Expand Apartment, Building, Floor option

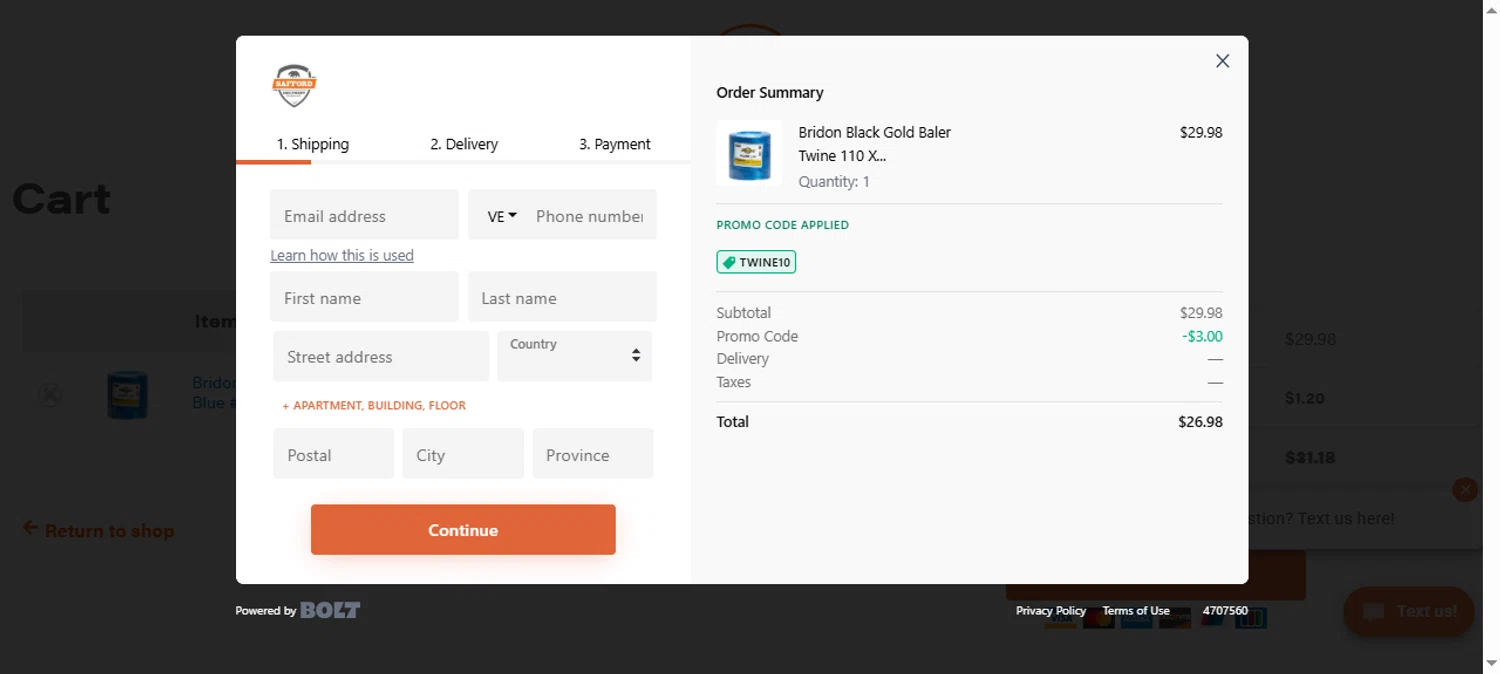[374, 406]
